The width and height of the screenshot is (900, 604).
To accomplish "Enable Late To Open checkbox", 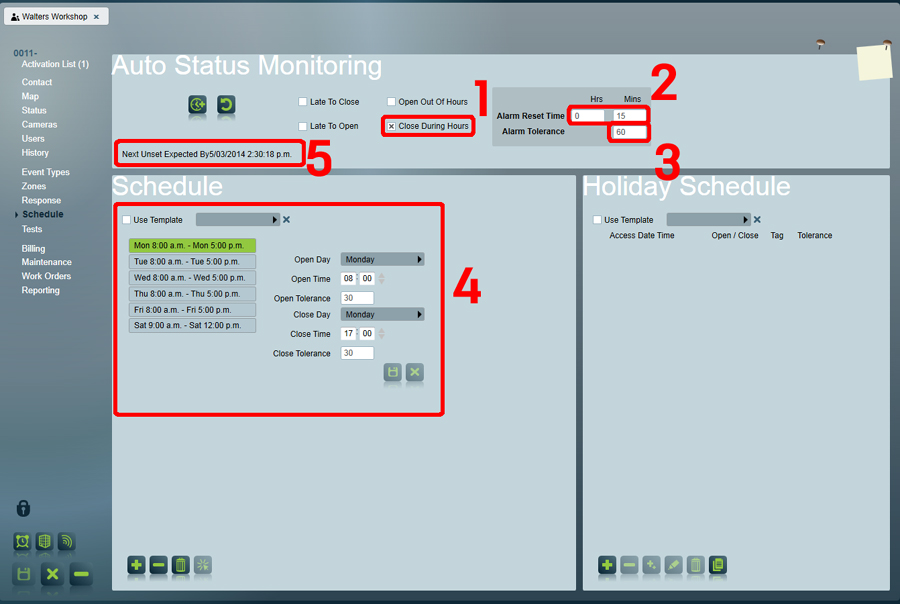I will [302, 126].
